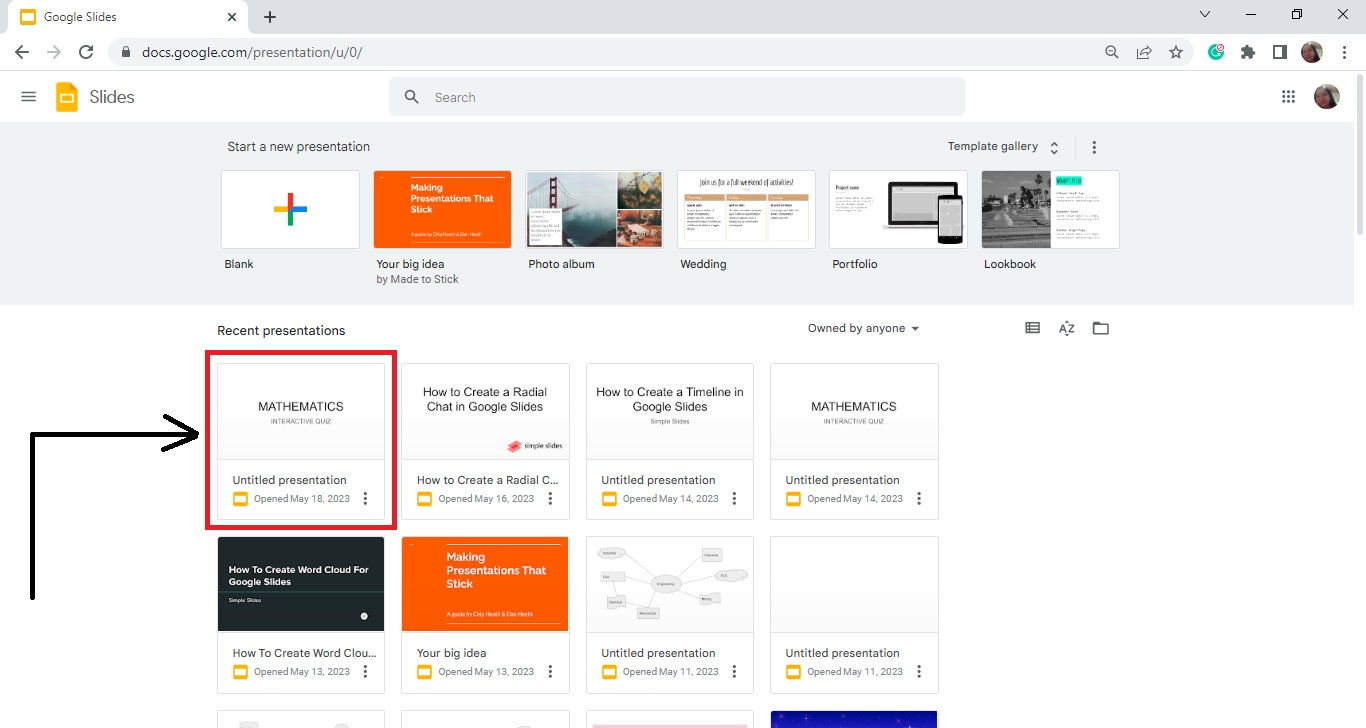Create a Blank presentation
This screenshot has height=728, width=1366.
(x=290, y=209)
